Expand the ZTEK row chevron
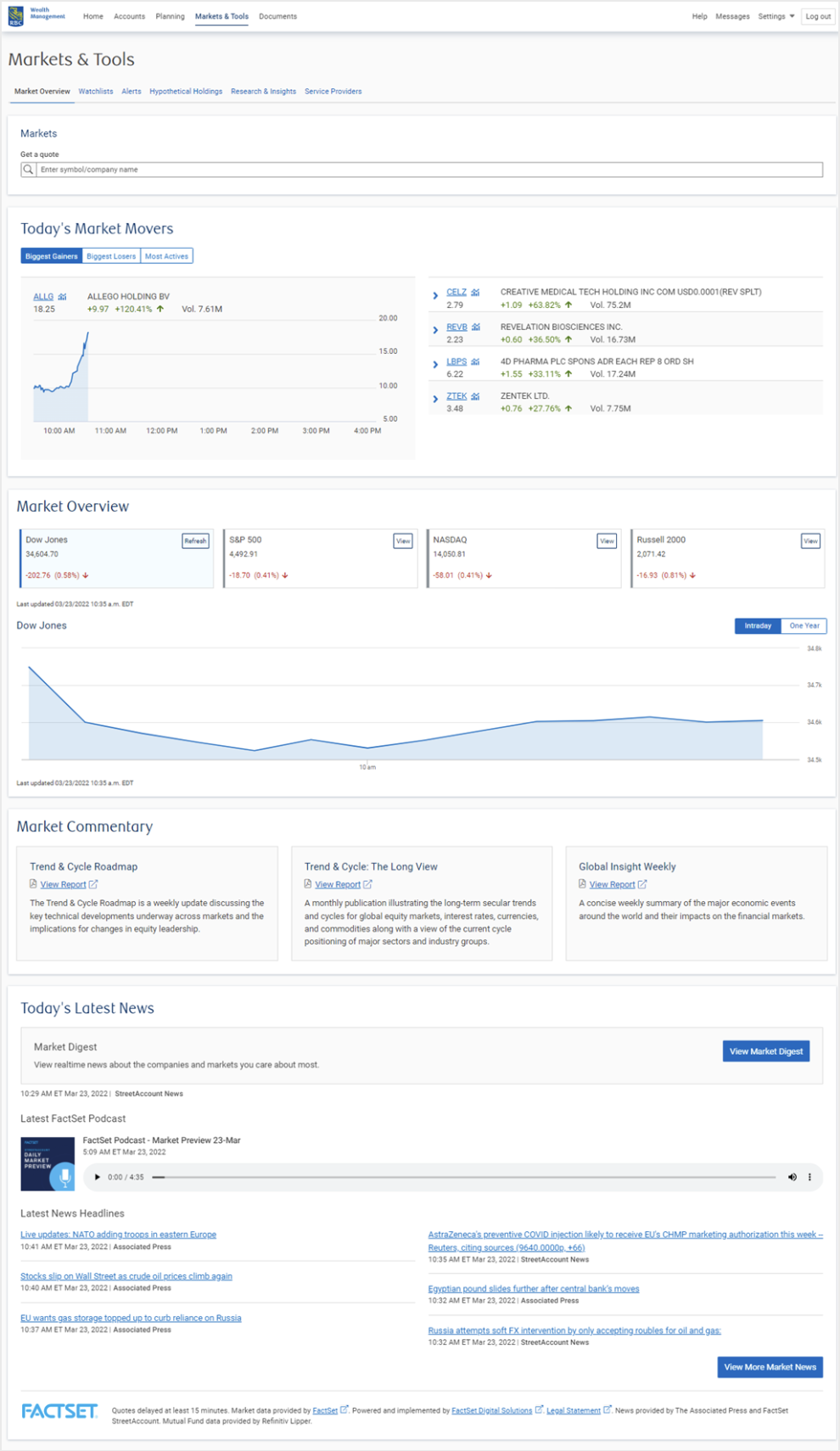 (436, 399)
